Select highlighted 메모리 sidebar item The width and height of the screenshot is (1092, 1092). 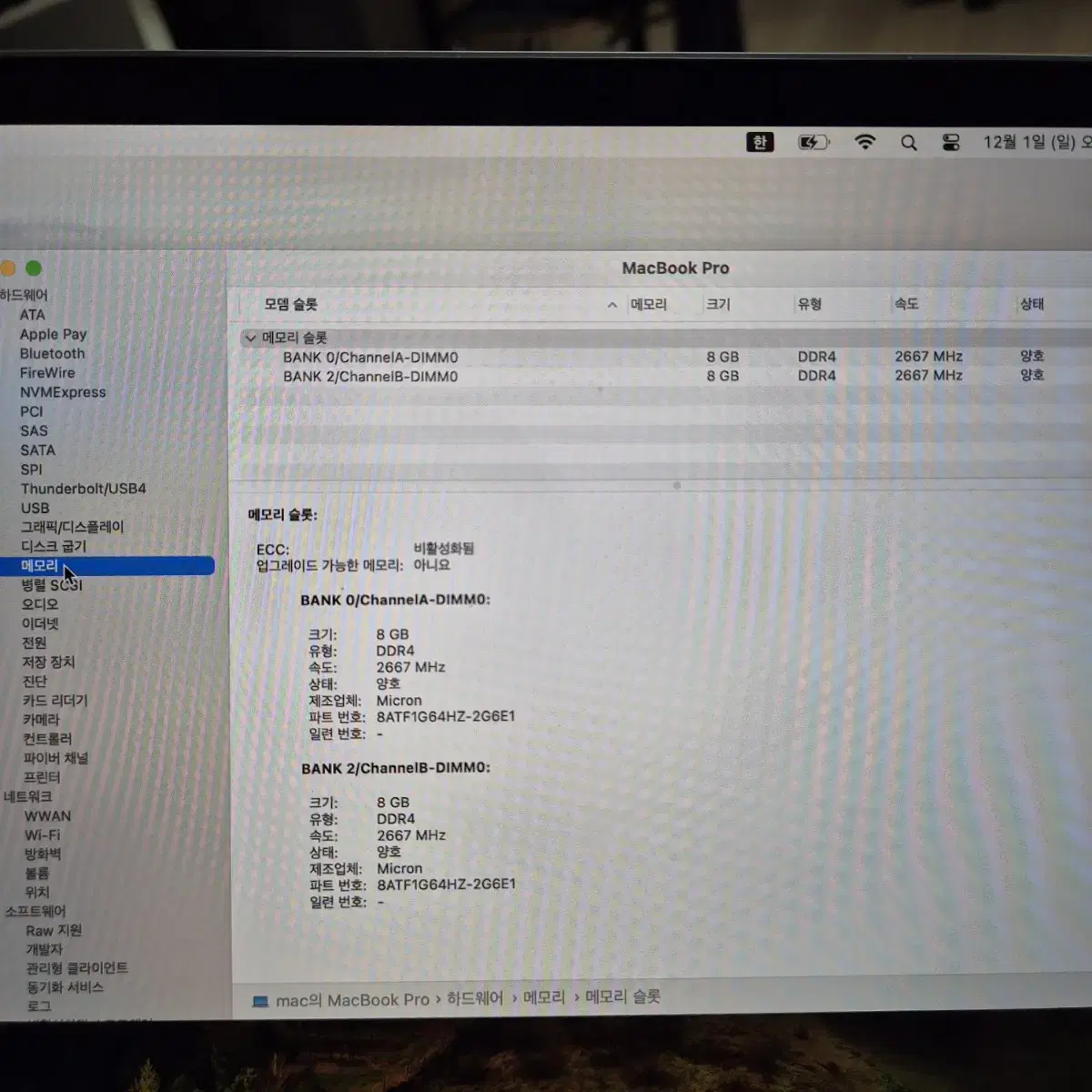coord(107,566)
